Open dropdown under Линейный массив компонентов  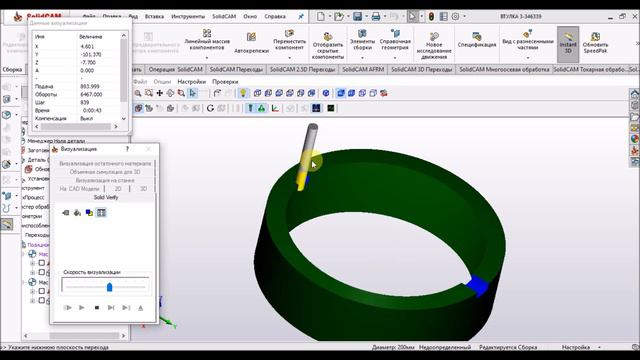[207, 58]
